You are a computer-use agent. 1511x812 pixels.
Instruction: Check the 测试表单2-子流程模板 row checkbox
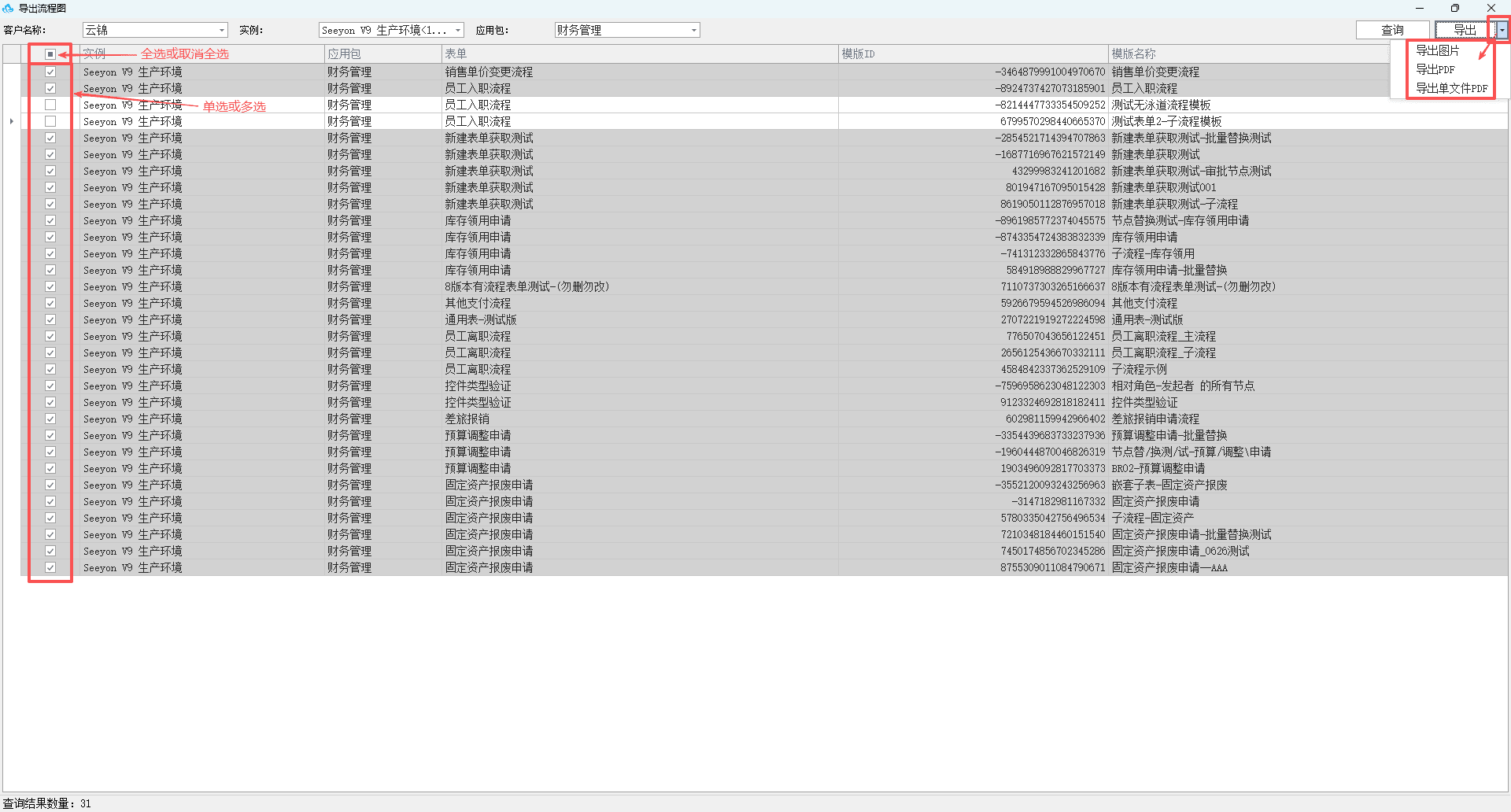point(50,121)
